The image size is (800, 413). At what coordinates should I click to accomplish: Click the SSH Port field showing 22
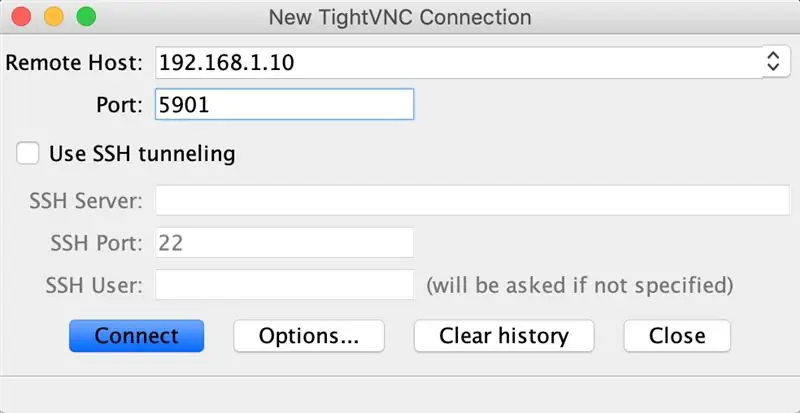tap(284, 243)
